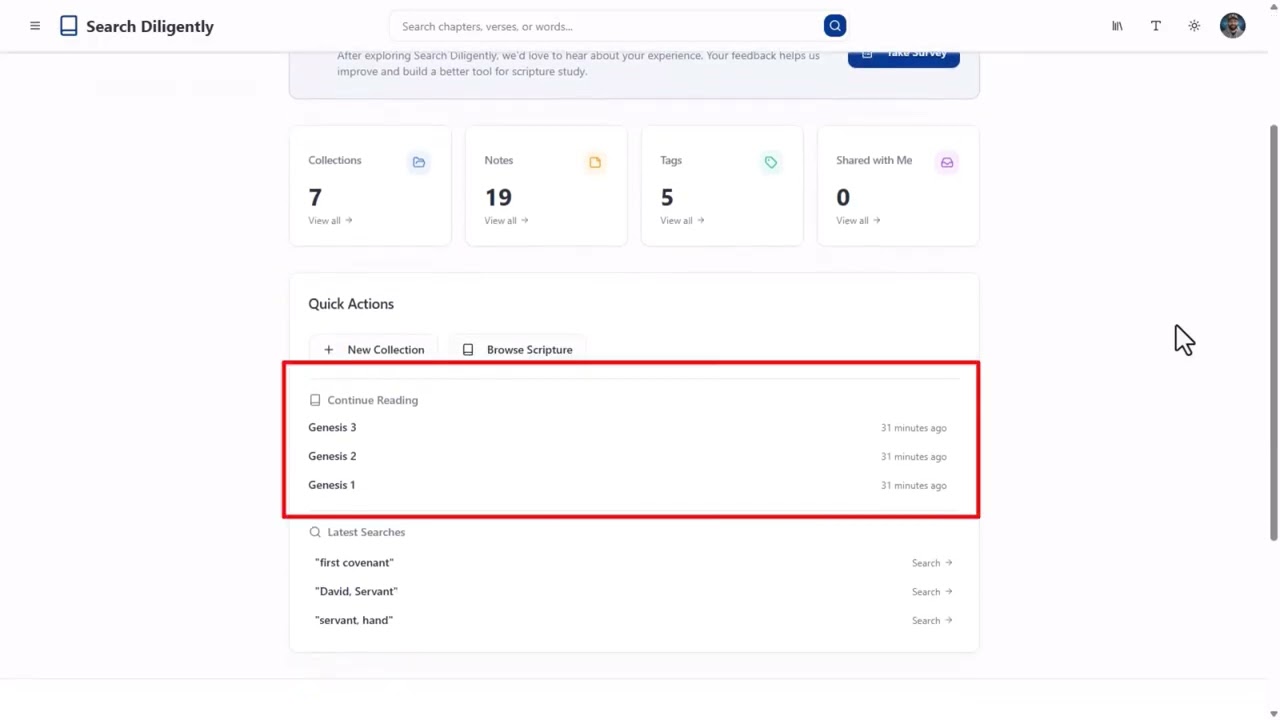Click the Collections folder icon

[x=419, y=162]
